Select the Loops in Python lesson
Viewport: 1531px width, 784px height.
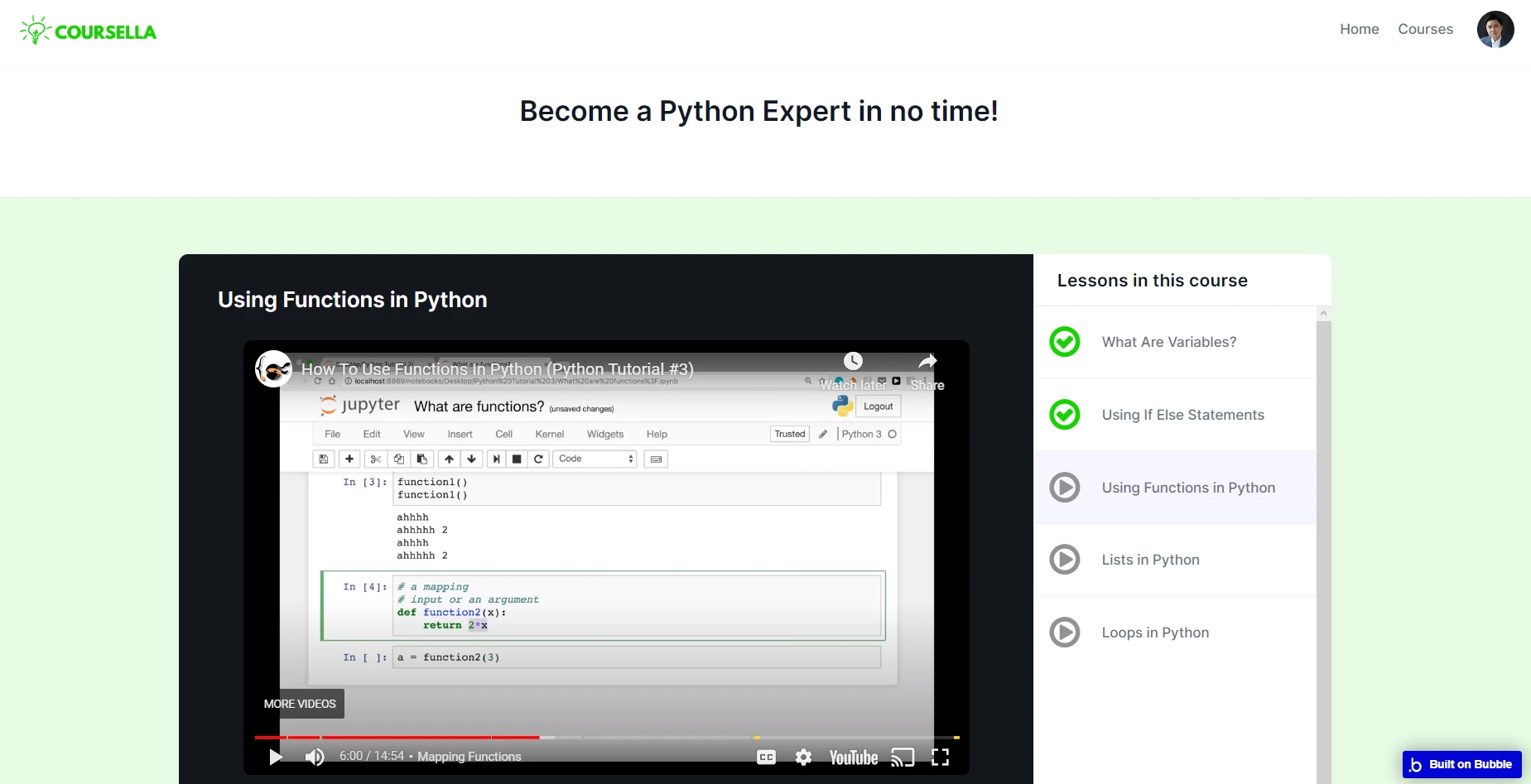pyautogui.click(x=1155, y=632)
